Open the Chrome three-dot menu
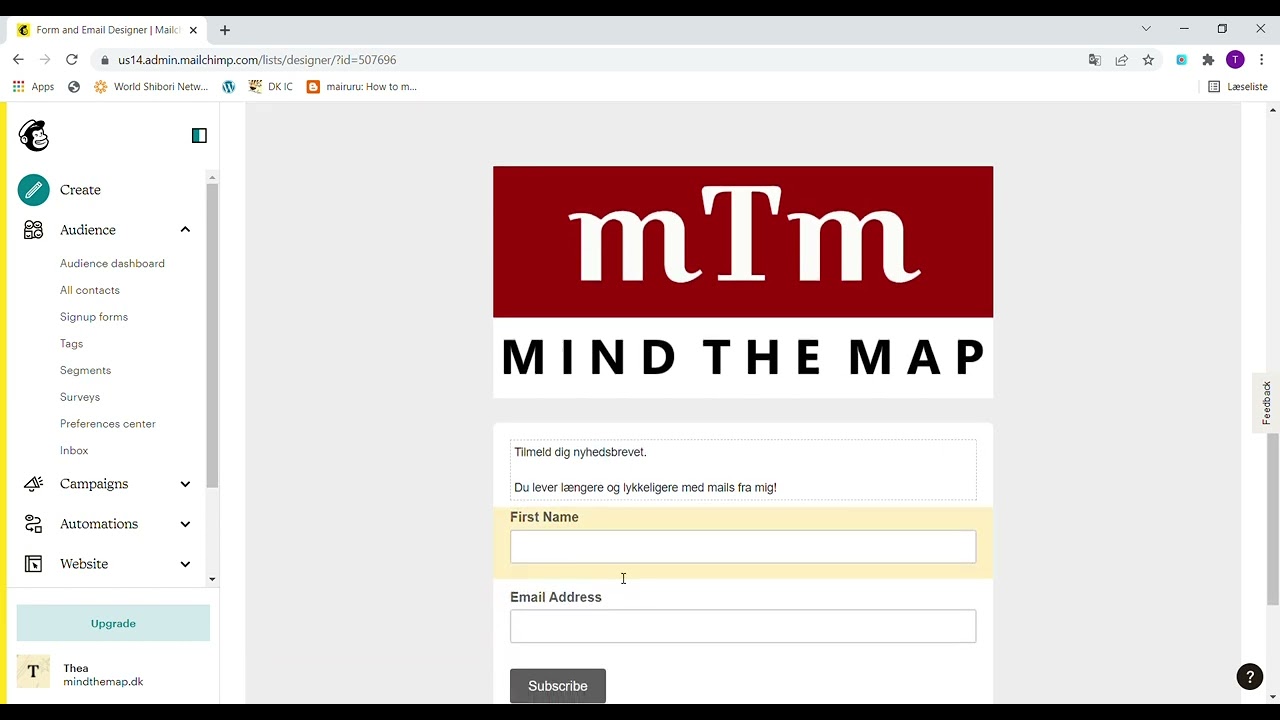This screenshot has width=1280, height=720. coord(1262,60)
